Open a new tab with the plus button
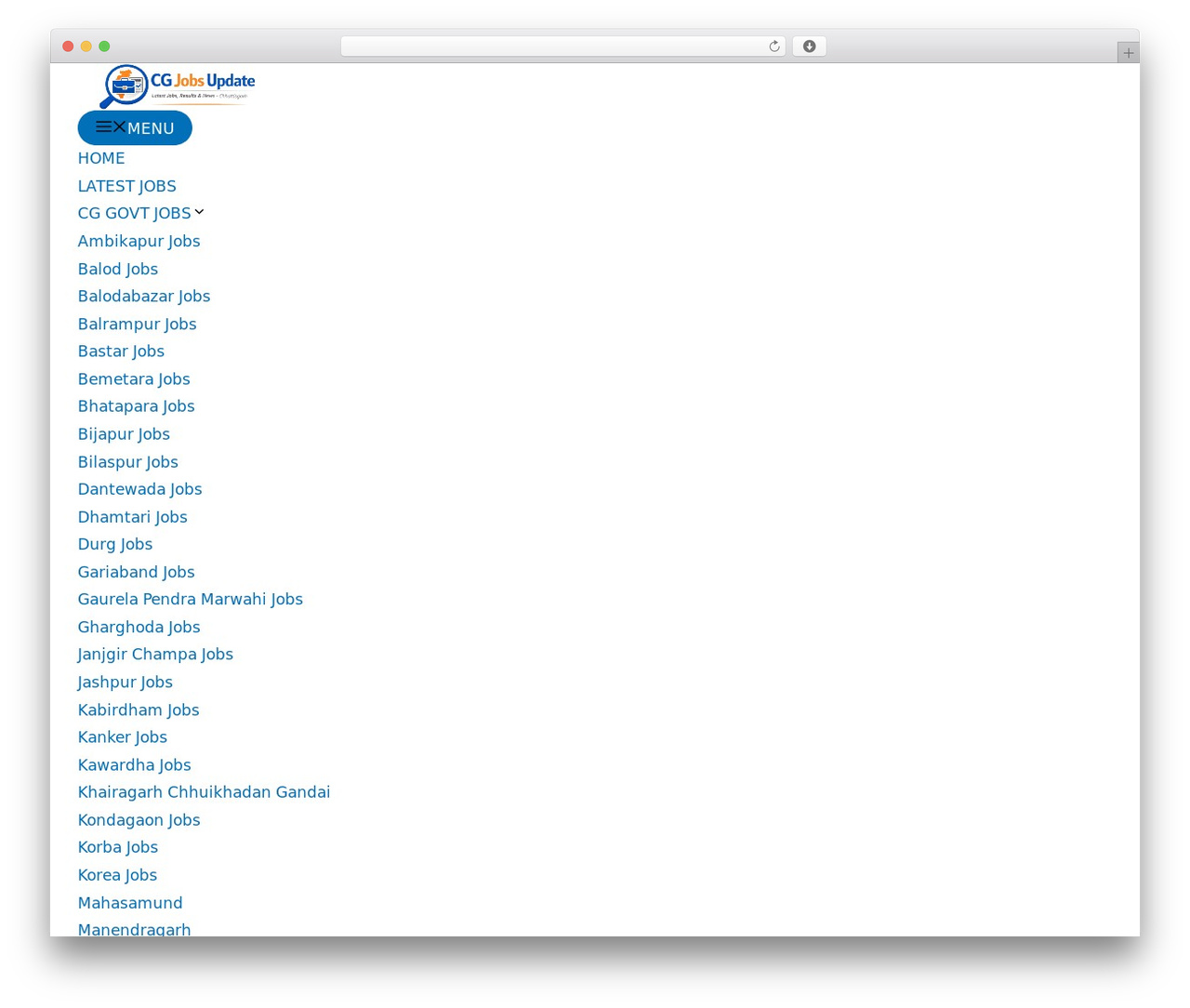1190x1008 pixels. [1128, 53]
